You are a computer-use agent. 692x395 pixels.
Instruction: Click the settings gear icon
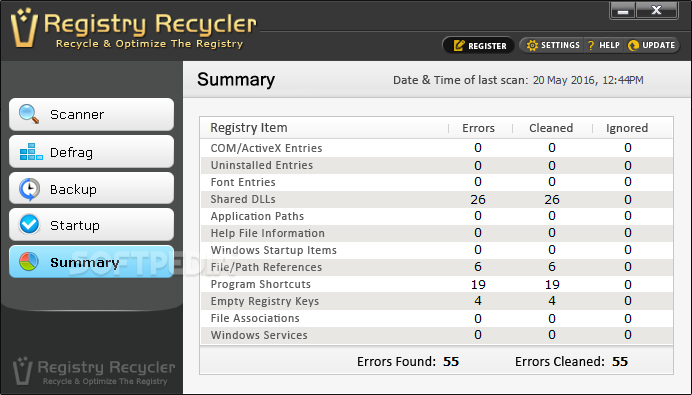coord(532,45)
